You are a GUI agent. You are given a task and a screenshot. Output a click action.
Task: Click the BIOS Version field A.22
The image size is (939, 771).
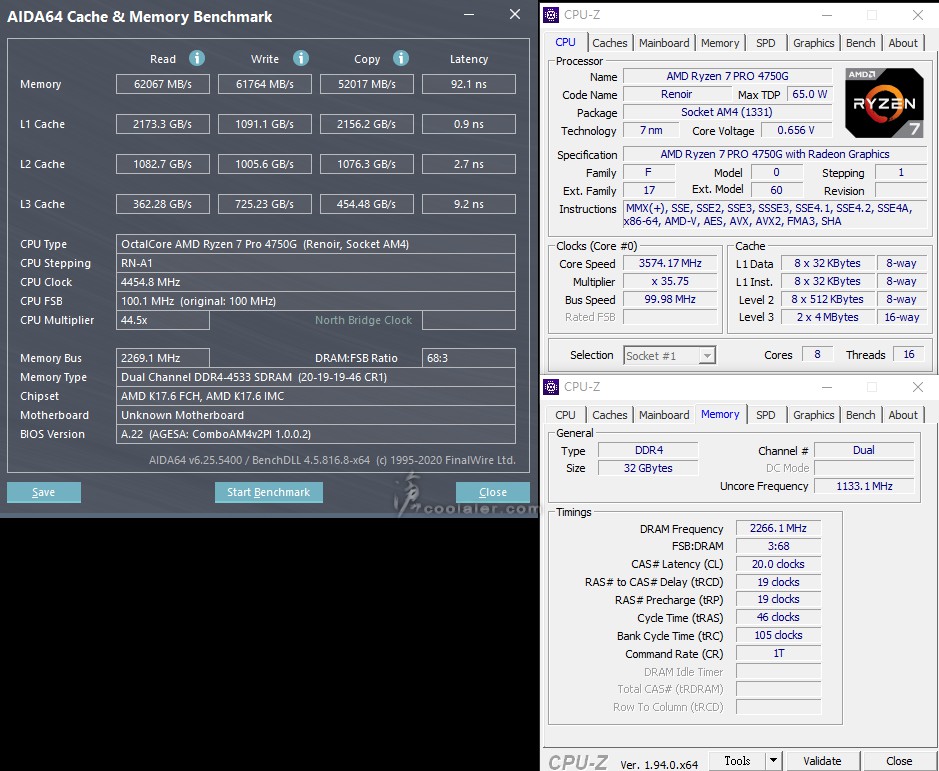click(x=316, y=434)
